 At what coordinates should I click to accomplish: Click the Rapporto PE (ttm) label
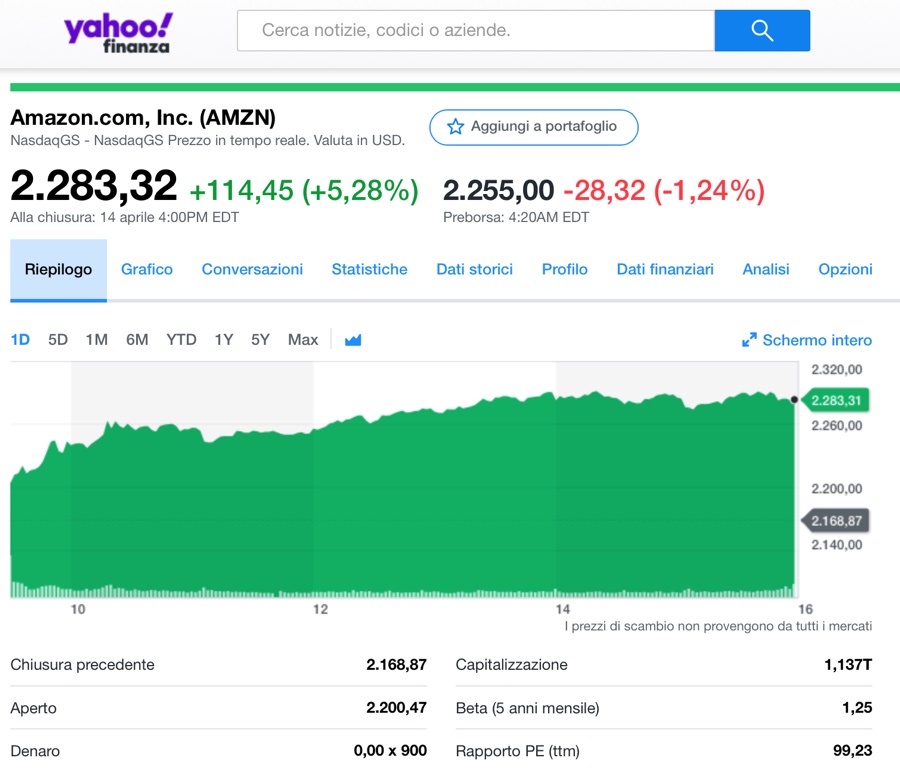(518, 751)
